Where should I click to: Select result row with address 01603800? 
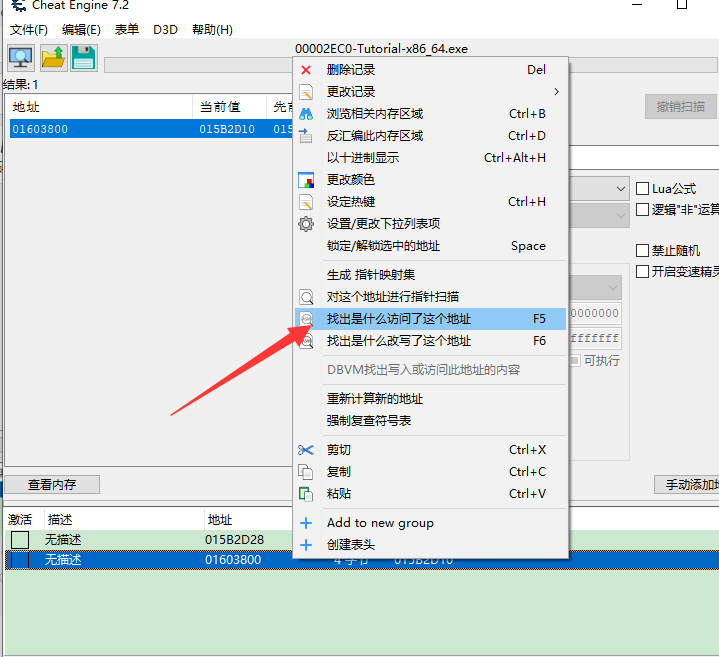[151, 129]
